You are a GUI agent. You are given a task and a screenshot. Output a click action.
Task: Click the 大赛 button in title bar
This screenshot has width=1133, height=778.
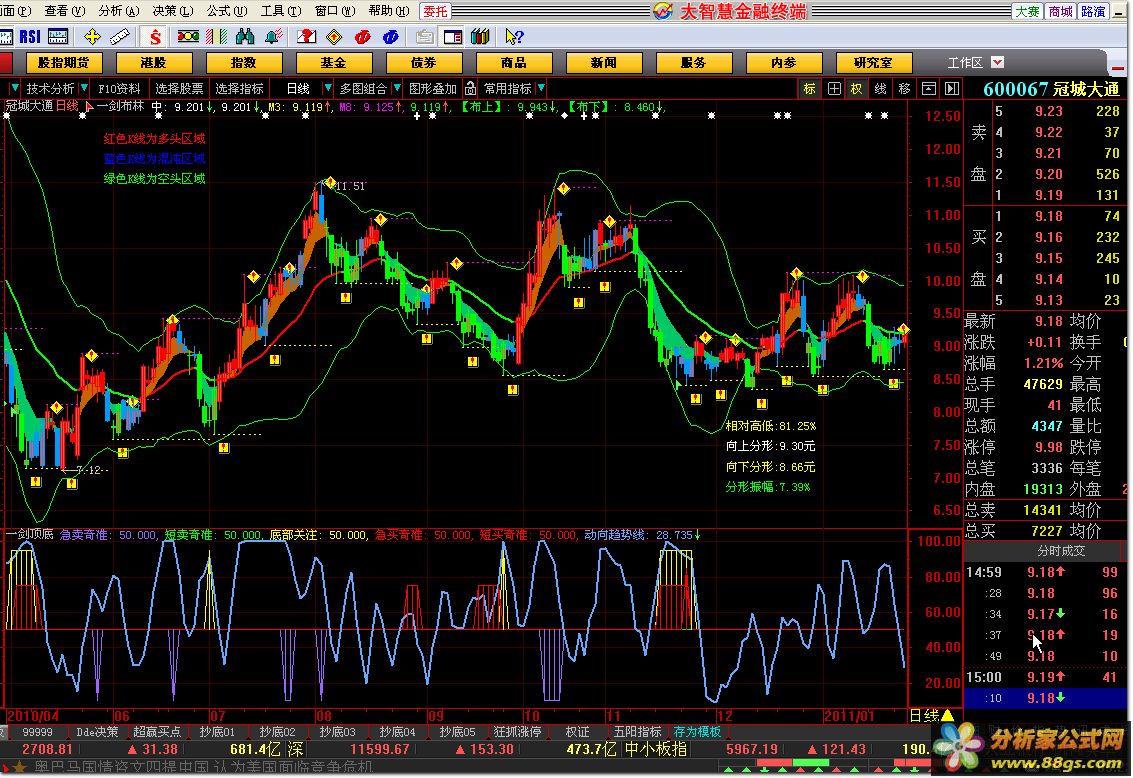pos(1027,11)
